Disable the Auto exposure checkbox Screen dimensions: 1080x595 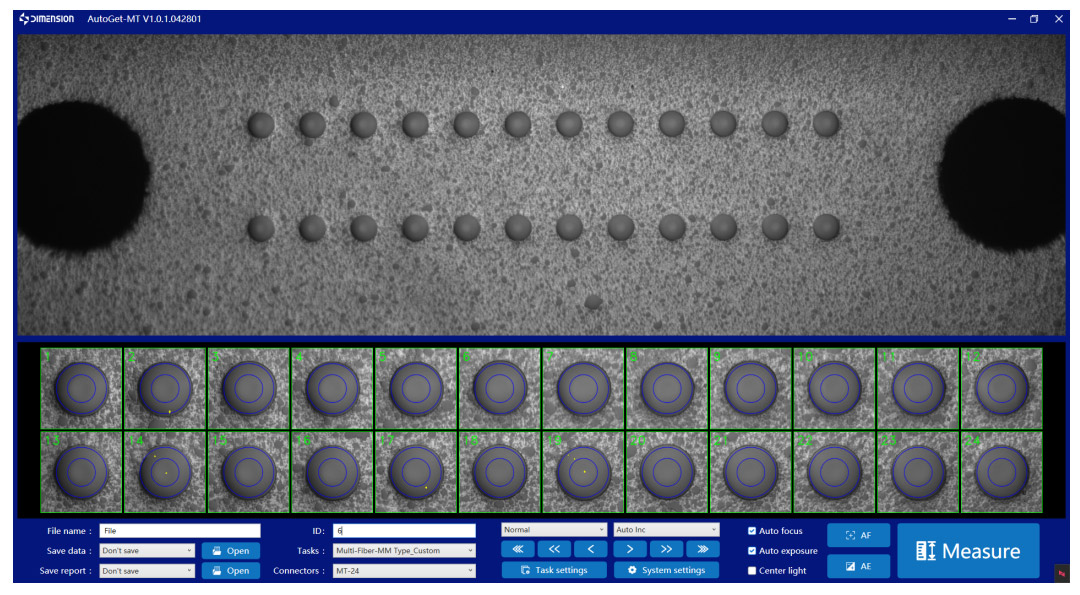click(752, 551)
